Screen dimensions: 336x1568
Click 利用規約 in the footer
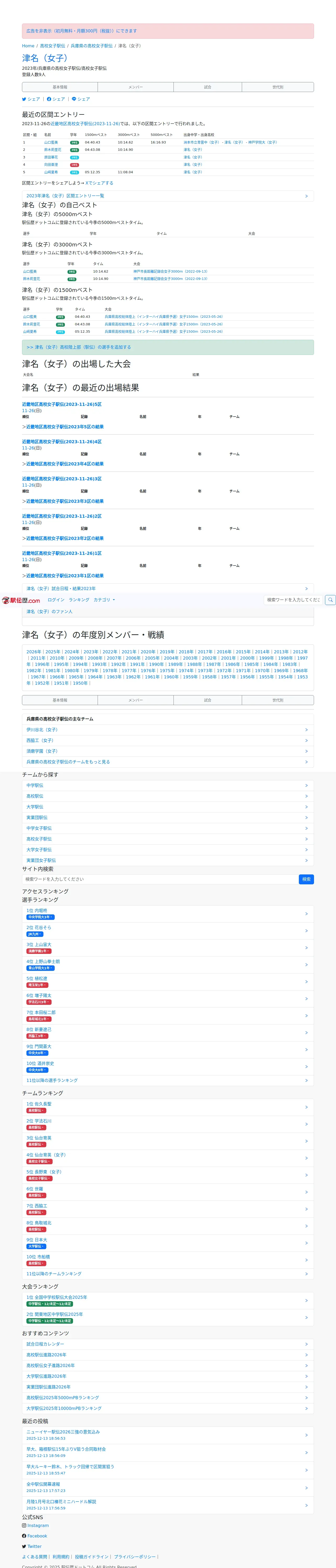61,1557
